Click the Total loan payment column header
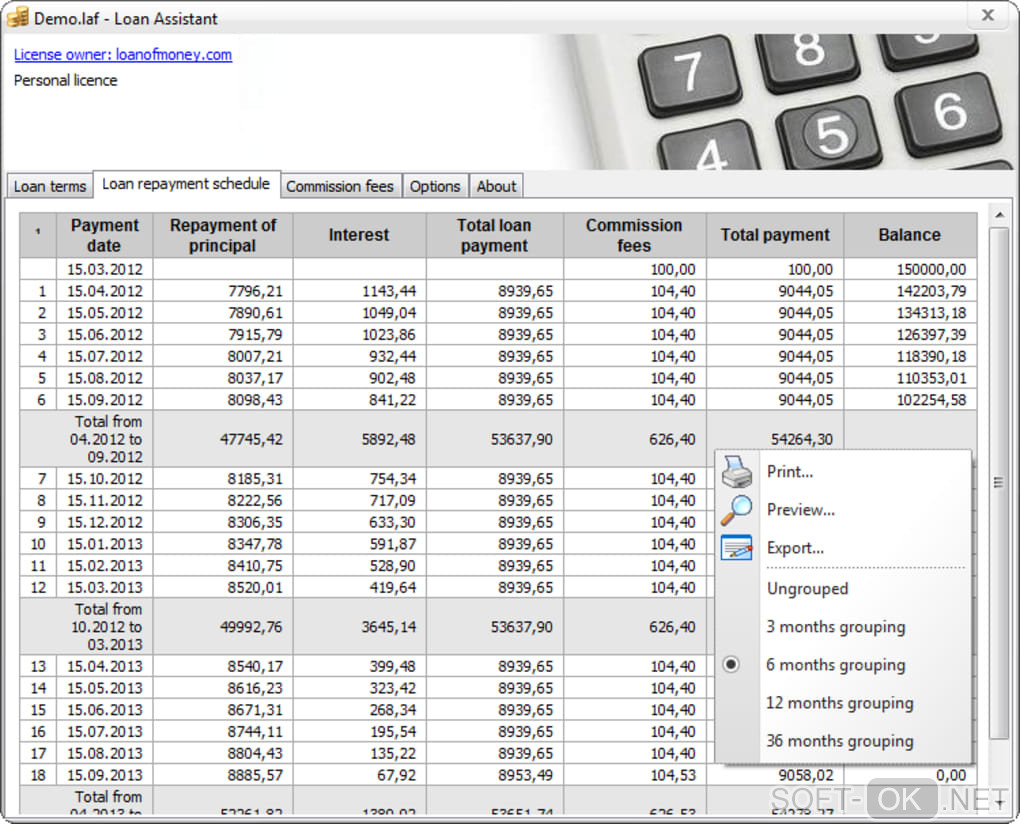 494,235
